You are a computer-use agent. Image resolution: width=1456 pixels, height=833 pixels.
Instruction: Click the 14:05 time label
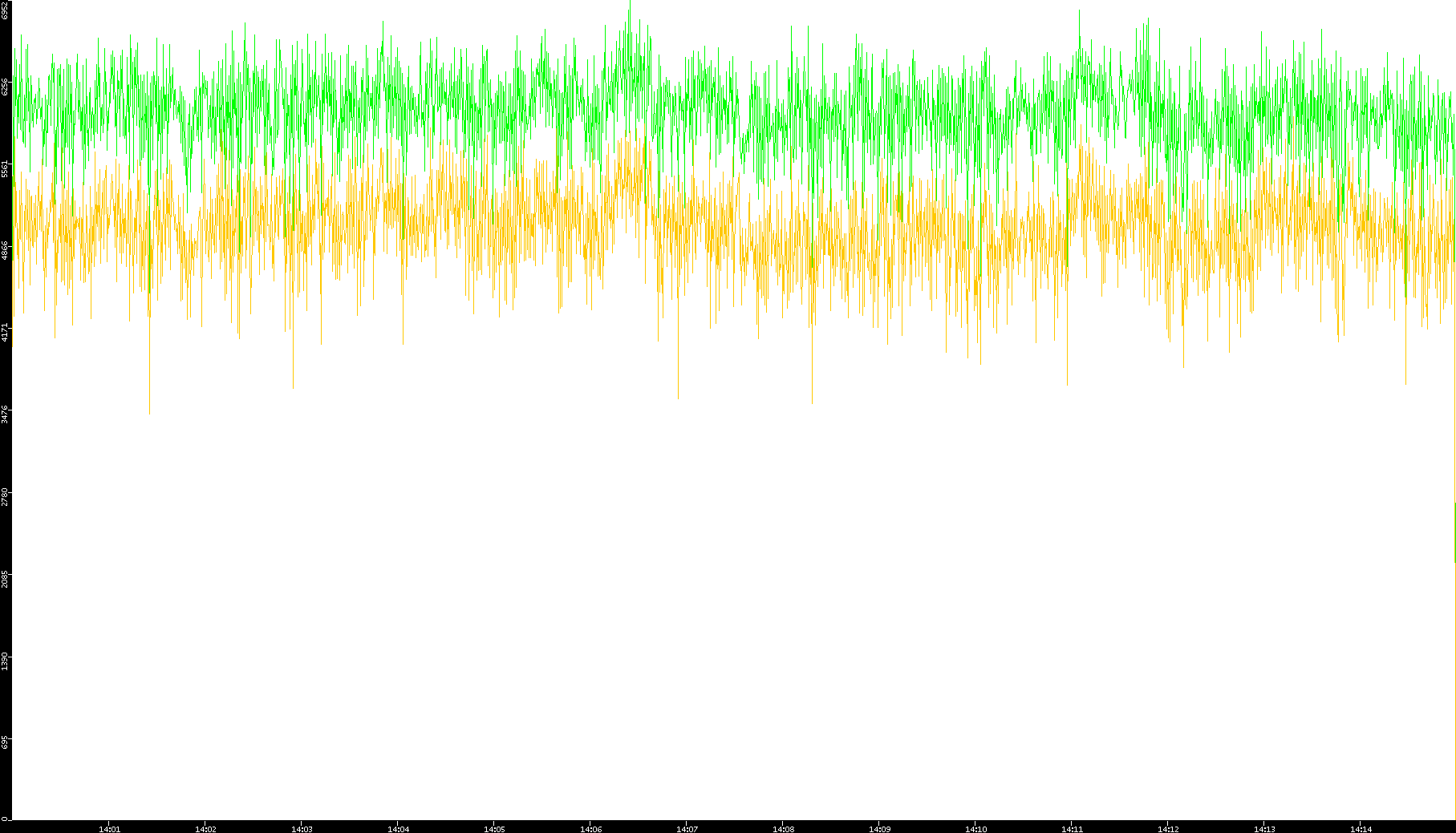pyautogui.click(x=494, y=829)
